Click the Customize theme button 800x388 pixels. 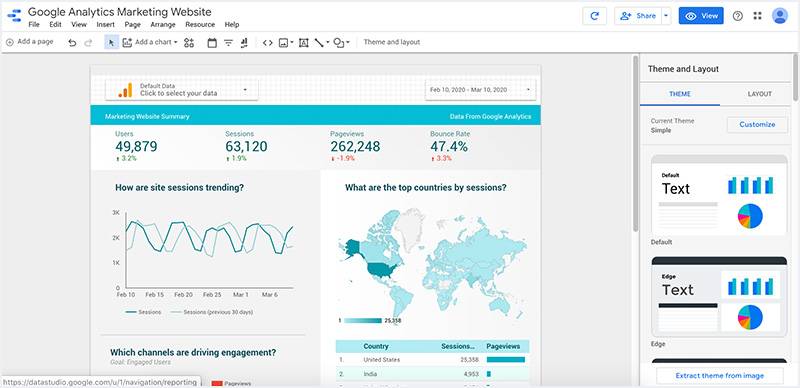pyautogui.click(x=757, y=125)
